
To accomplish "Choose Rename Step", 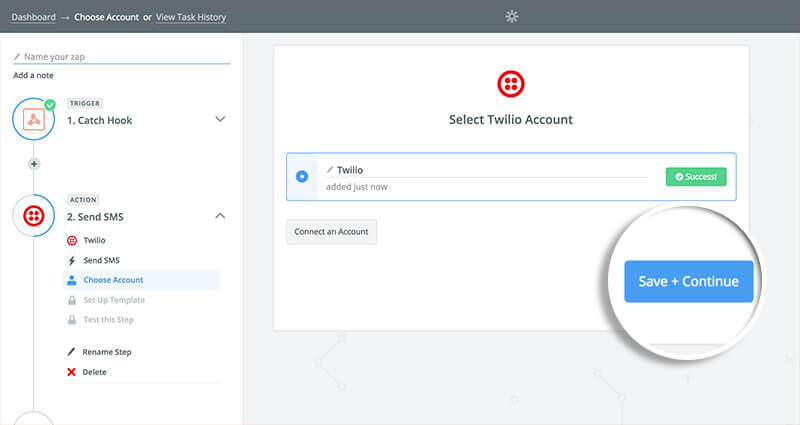I will [107, 352].
